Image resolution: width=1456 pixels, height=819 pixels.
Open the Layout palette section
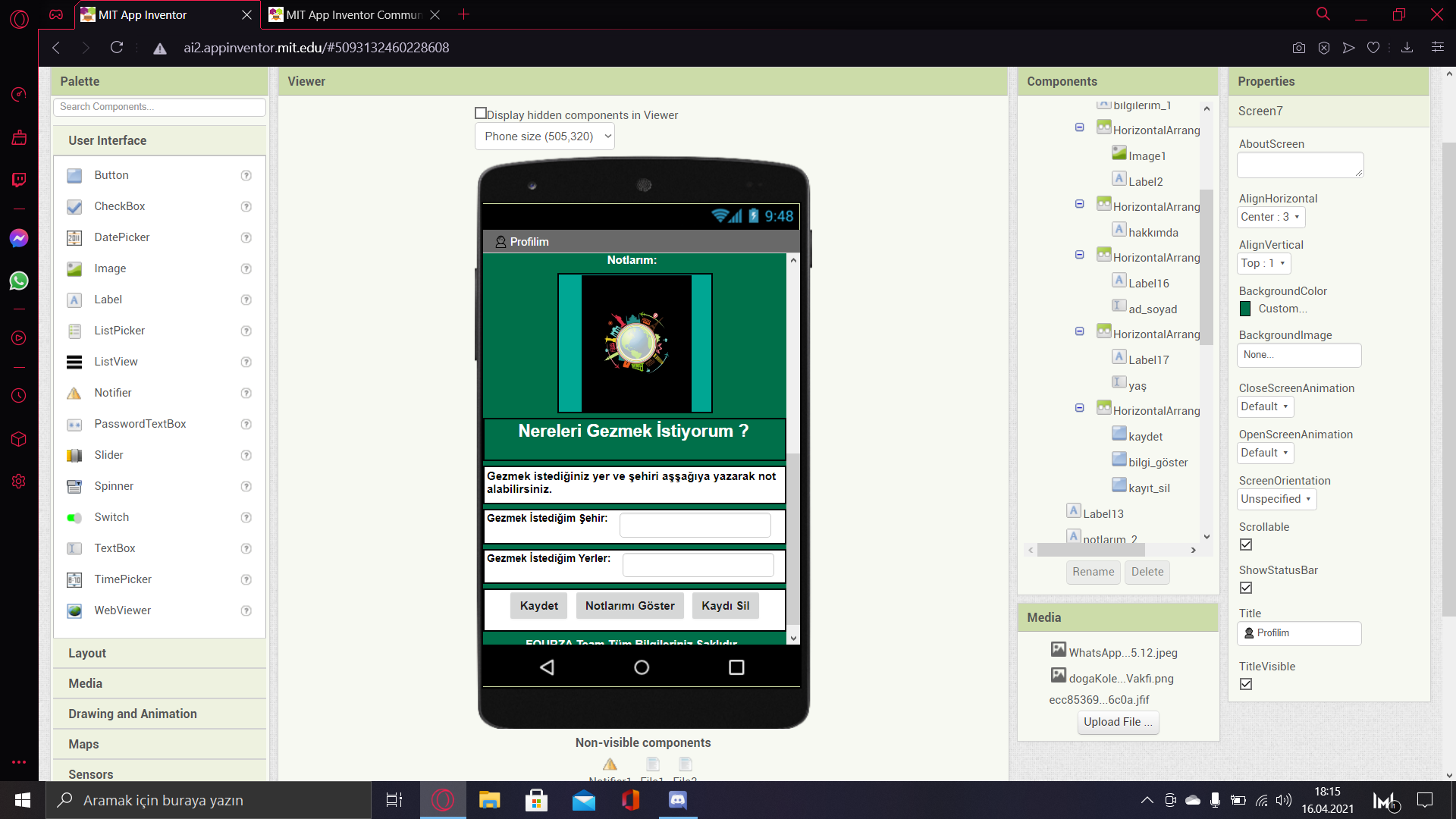point(86,652)
